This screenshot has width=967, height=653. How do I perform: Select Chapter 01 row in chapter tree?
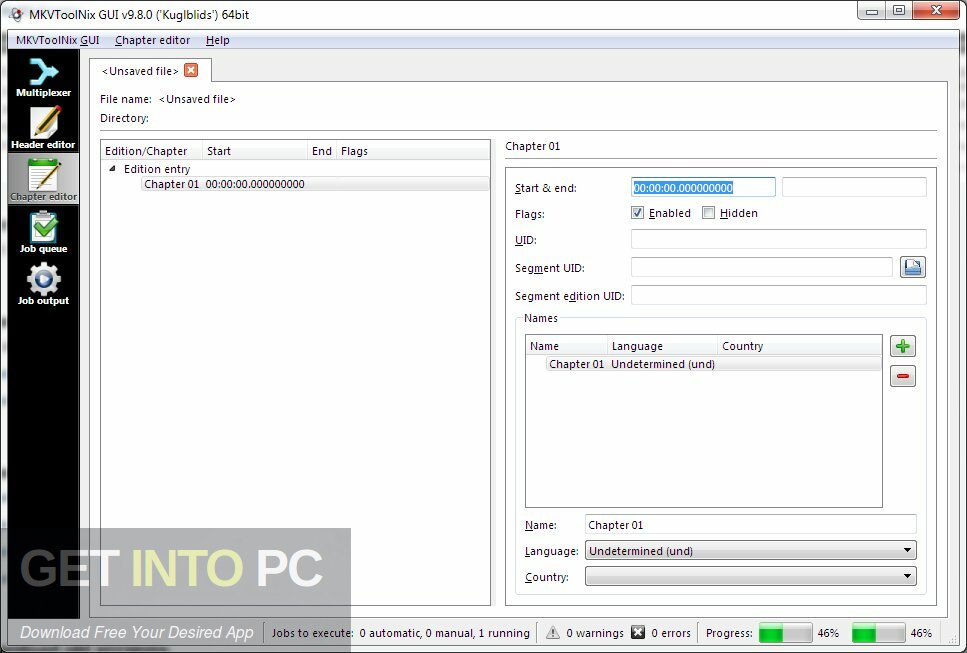(x=315, y=184)
